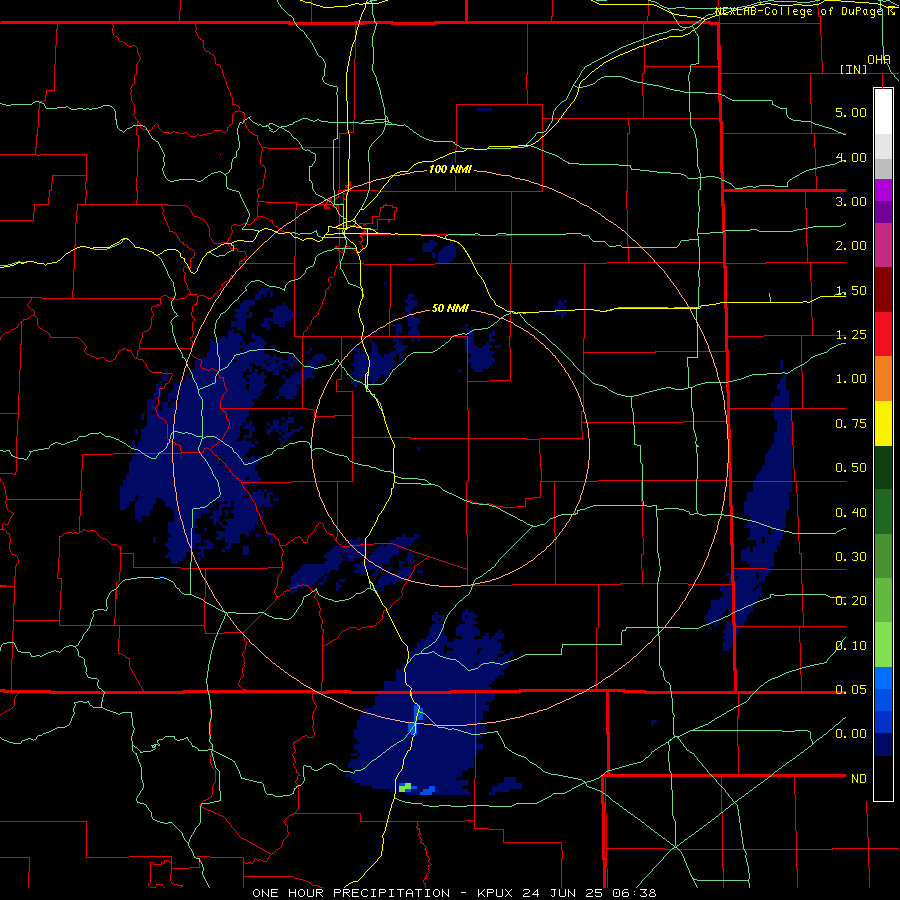Pick the white swatch beside 5.00
Screen dimensions: 900x900
click(883, 111)
